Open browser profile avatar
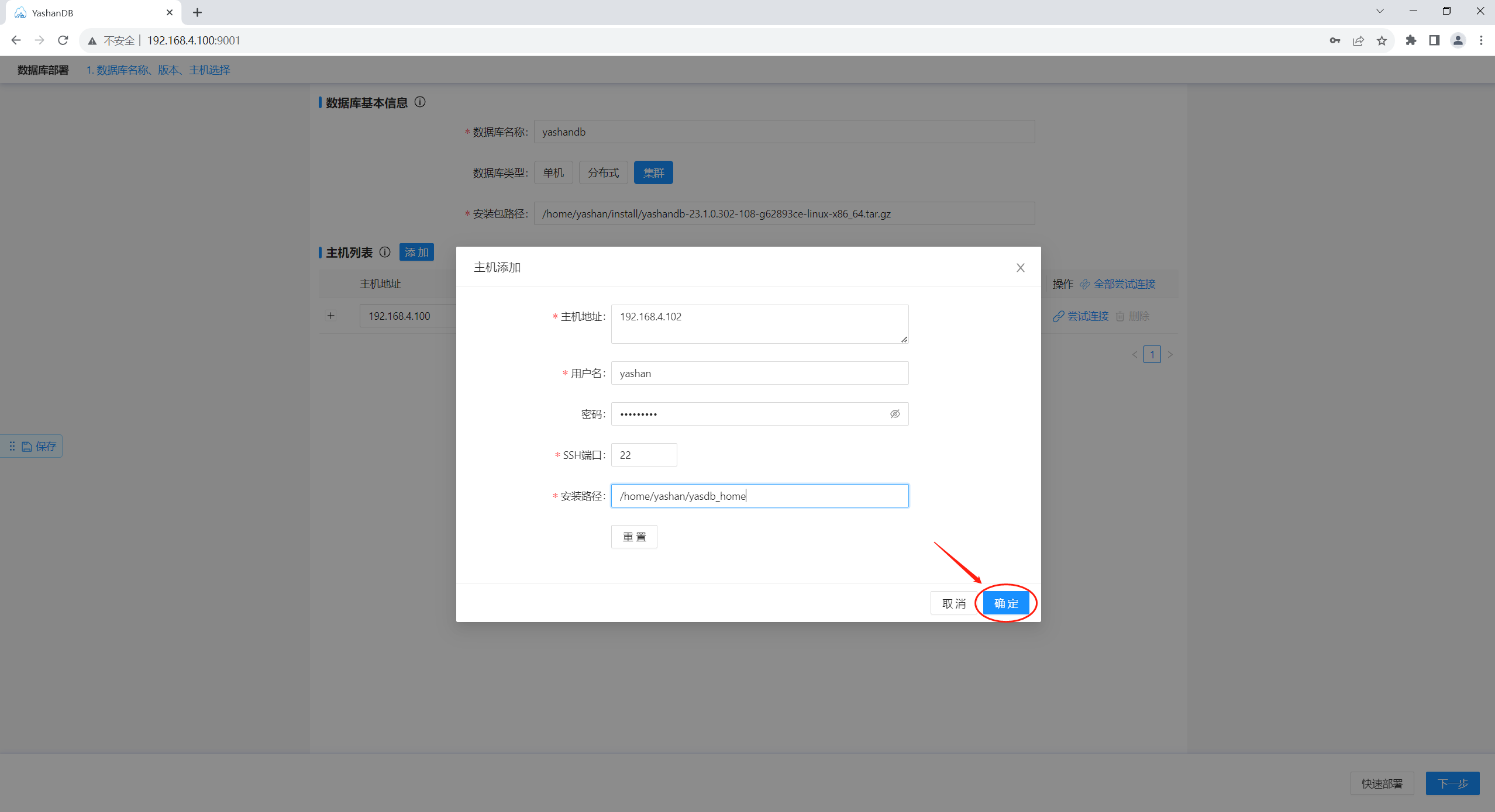This screenshot has height=812, width=1495. (x=1458, y=40)
